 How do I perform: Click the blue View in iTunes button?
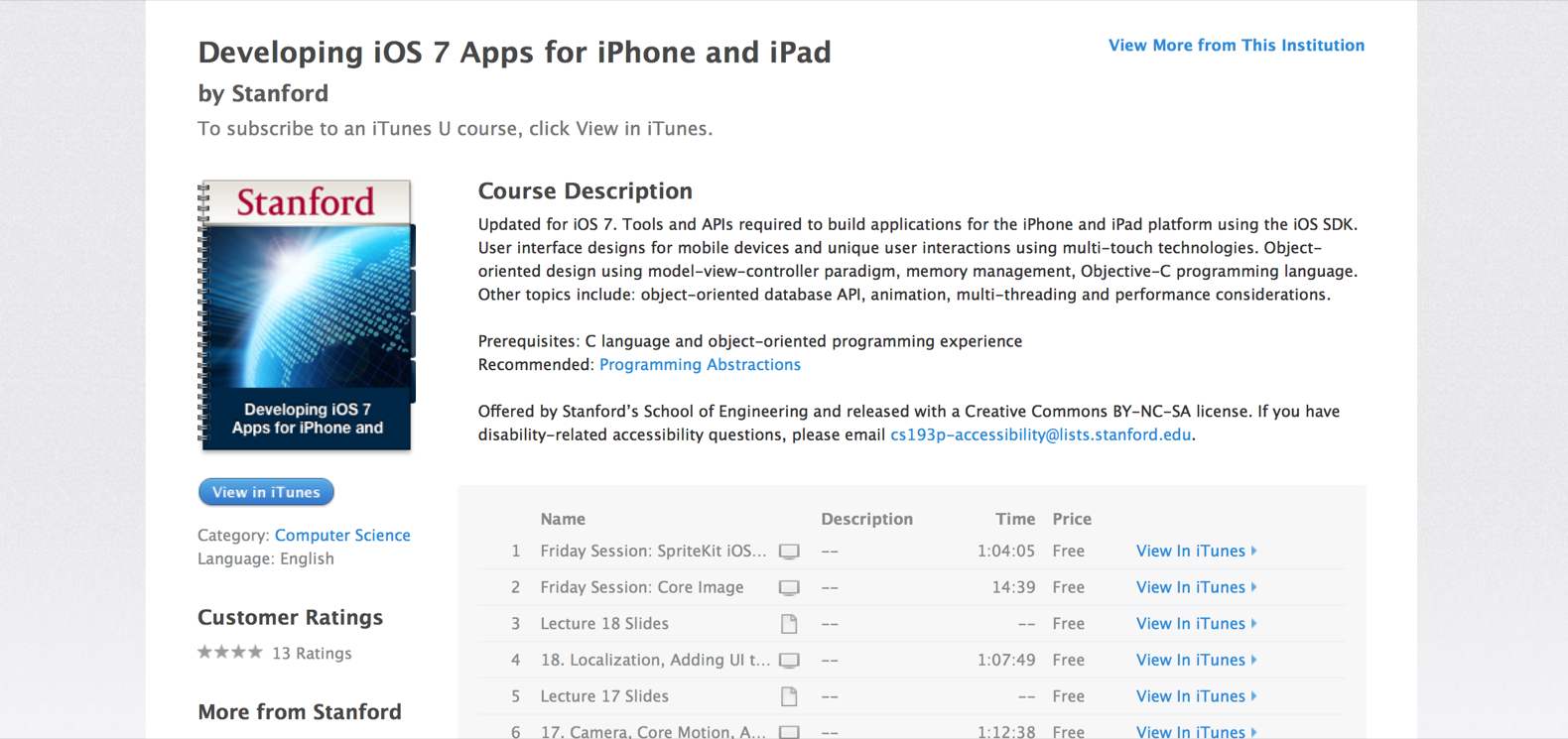(266, 492)
